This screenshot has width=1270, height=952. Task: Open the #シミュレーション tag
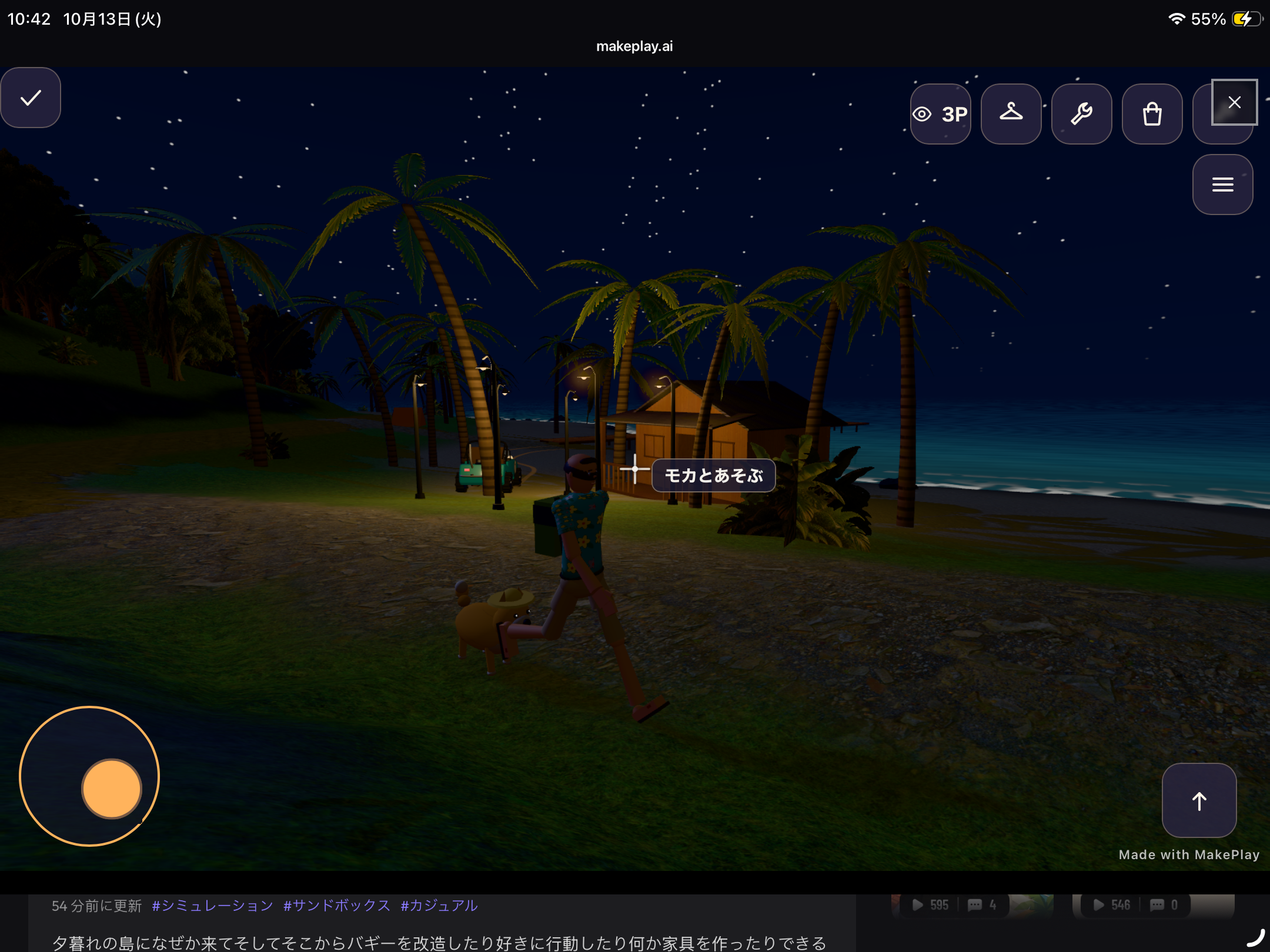click(212, 906)
